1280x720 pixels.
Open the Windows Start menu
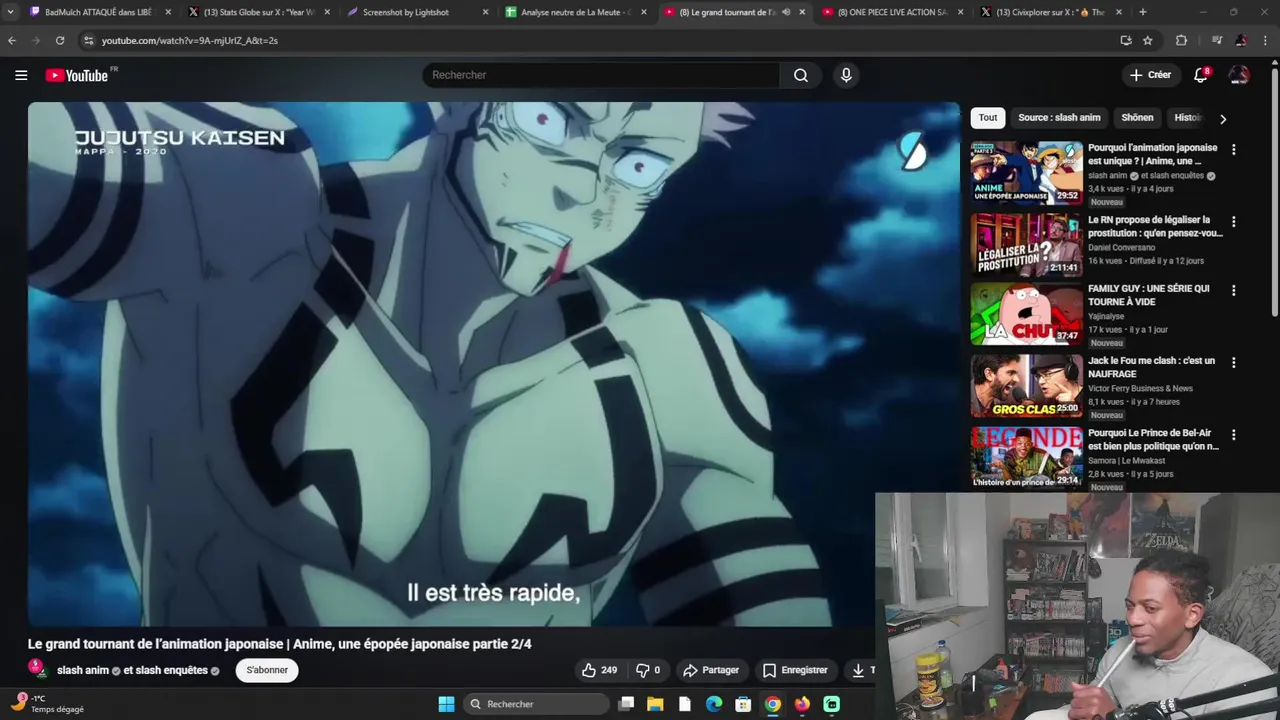click(446, 704)
